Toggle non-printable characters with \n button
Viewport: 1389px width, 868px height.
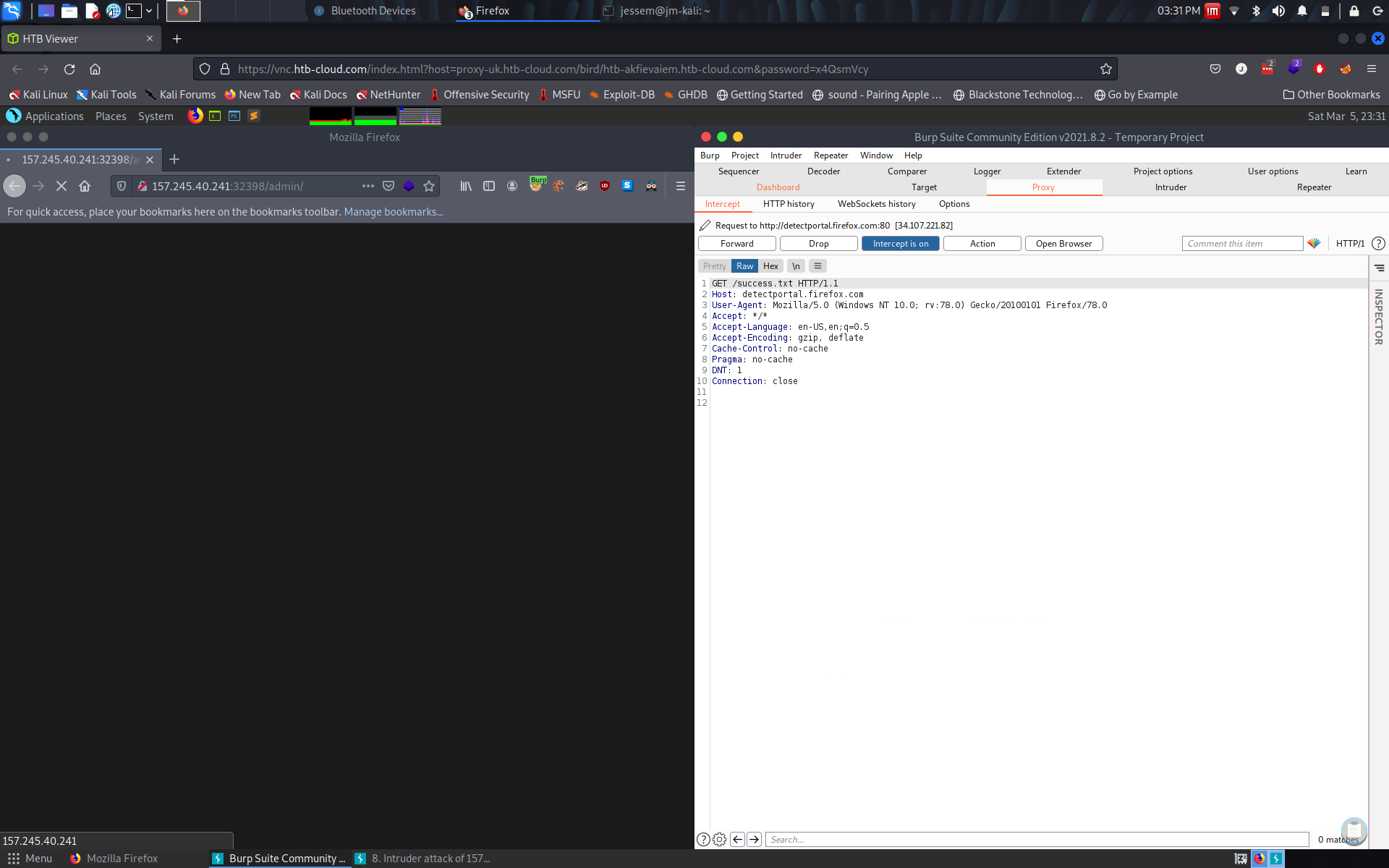pyautogui.click(x=796, y=266)
